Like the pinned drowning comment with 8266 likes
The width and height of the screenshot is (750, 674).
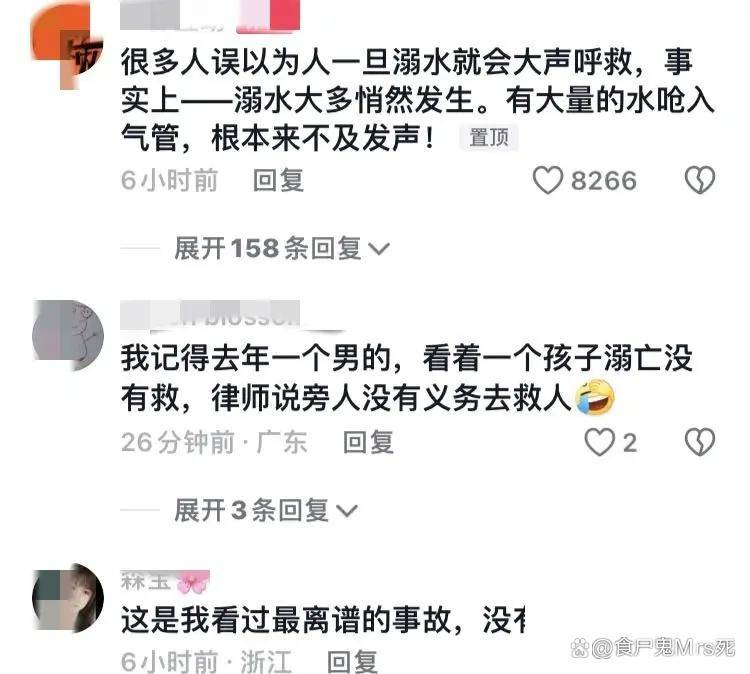(548, 180)
